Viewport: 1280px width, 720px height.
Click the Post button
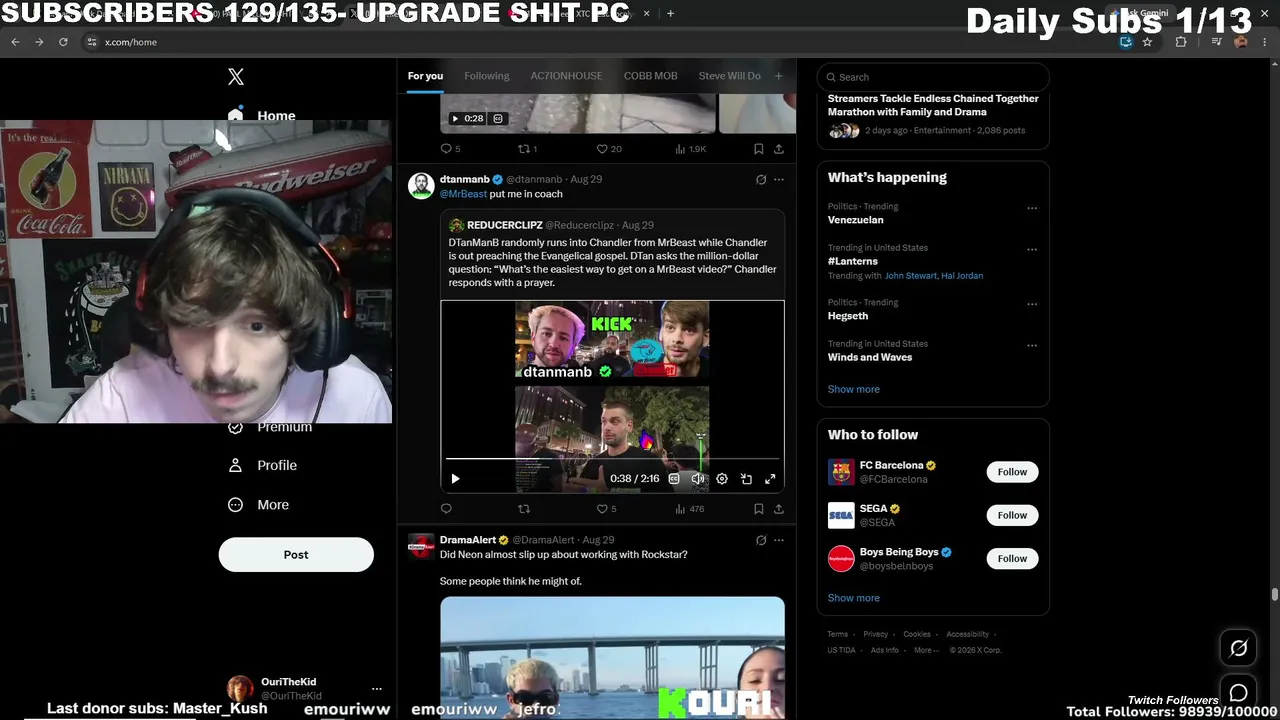[x=296, y=555]
